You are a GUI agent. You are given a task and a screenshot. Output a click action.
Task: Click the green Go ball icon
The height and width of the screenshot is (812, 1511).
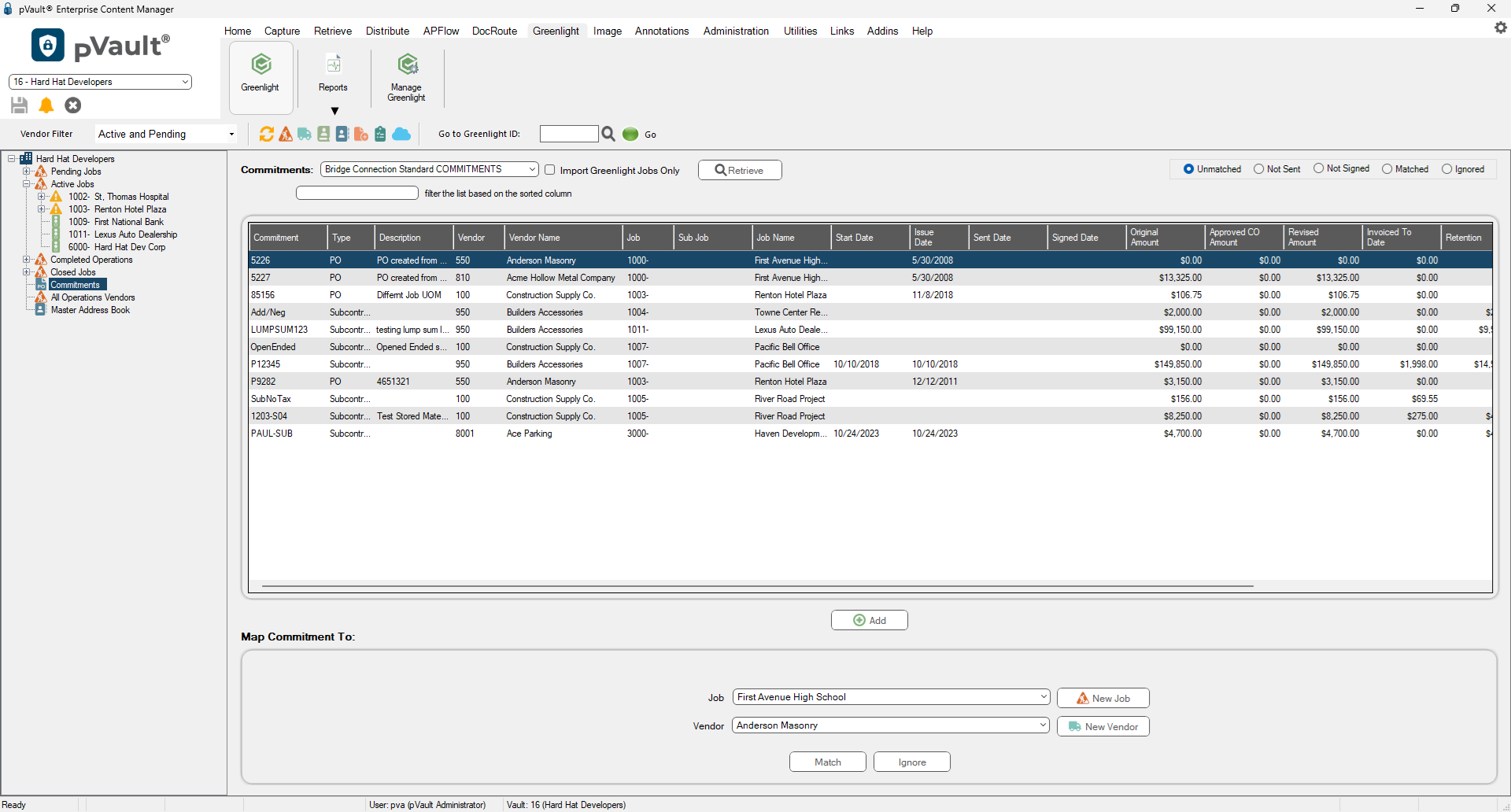pyautogui.click(x=630, y=135)
